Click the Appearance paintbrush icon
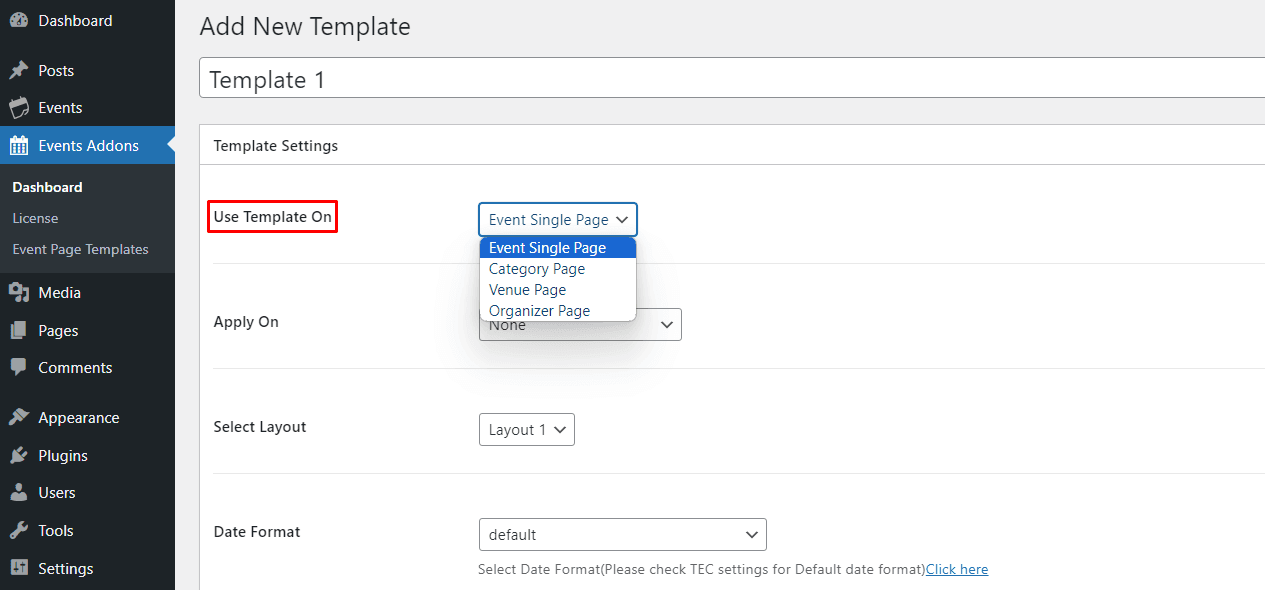This screenshot has height=590, width=1265. pos(18,418)
